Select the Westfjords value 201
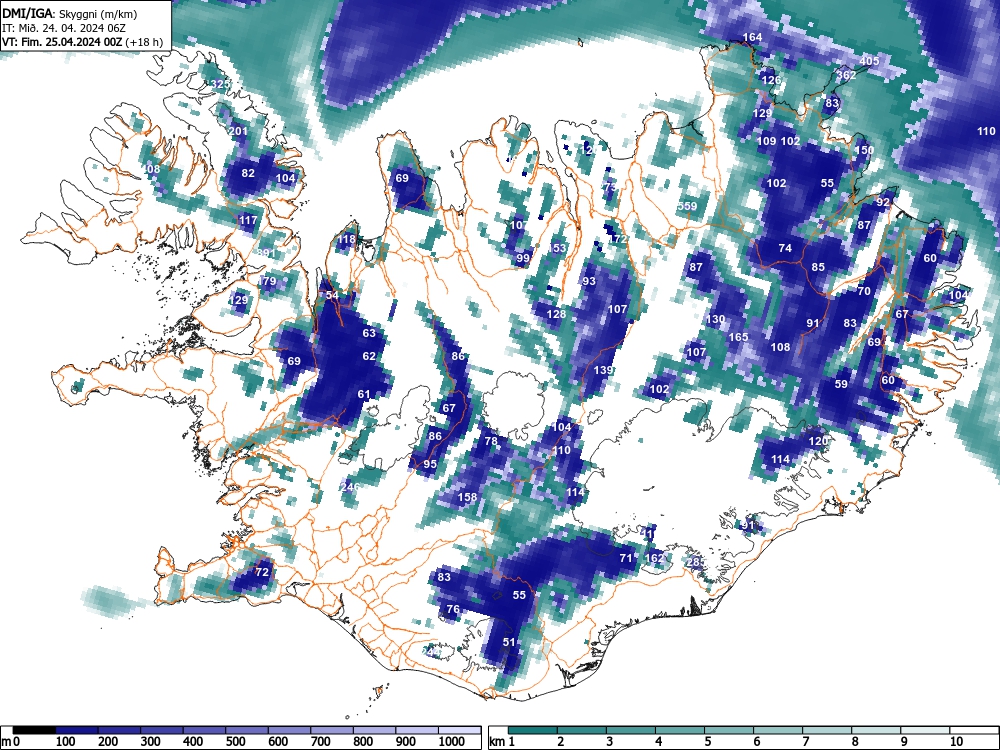The height and width of the screenshot is (750, 1000). pos(238,131)
